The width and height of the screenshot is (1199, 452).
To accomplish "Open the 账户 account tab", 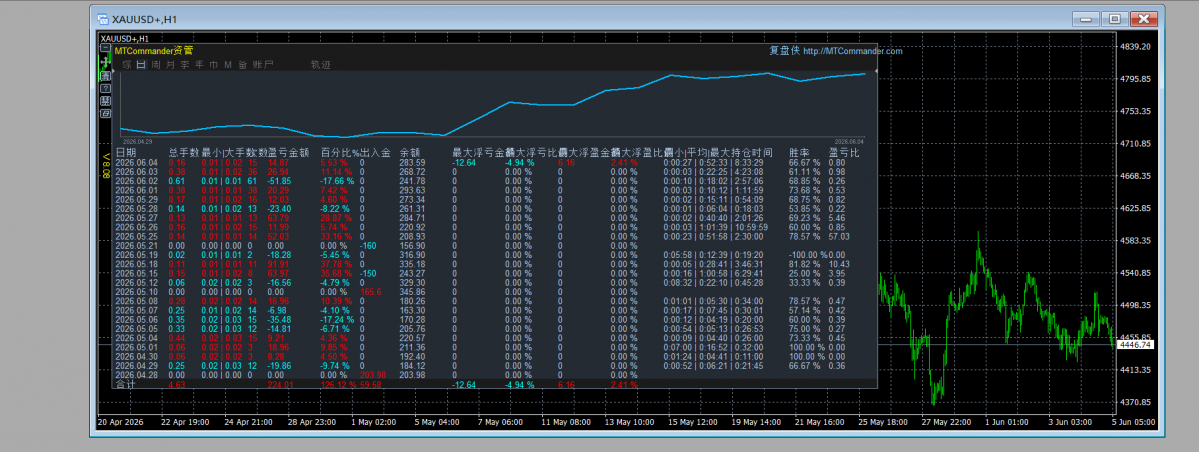I will point(263,65).
